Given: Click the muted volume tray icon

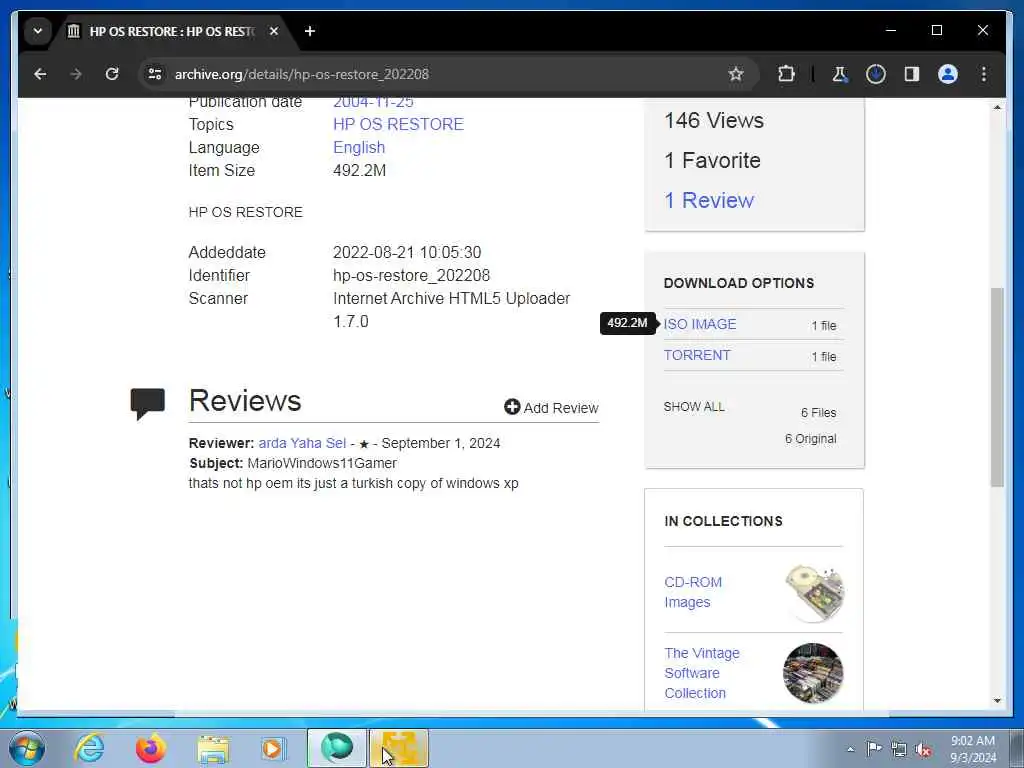Looking at the screenshot, I should (x=923, y=750).
